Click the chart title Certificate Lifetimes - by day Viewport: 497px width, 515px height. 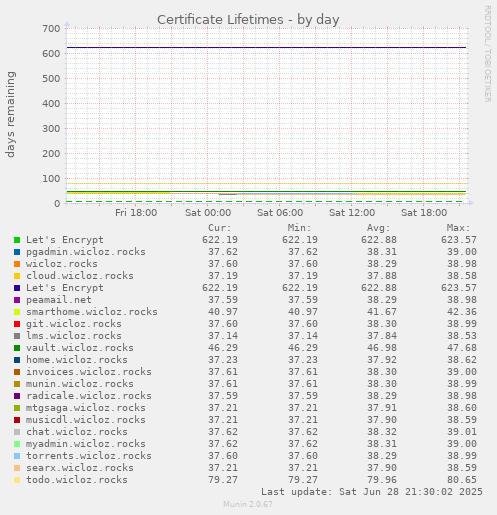pos(248,20)
